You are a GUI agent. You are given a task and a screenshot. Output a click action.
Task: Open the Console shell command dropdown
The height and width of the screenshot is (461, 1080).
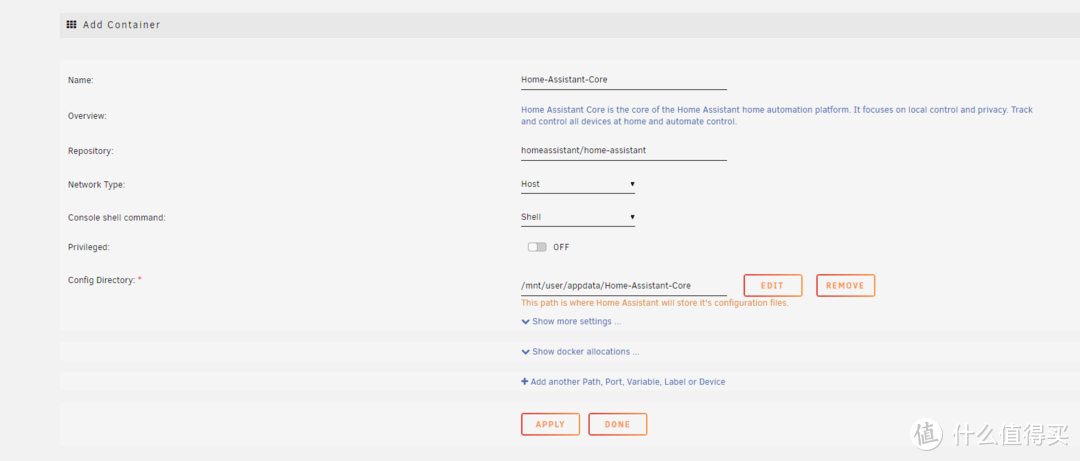tap(578, 217)
